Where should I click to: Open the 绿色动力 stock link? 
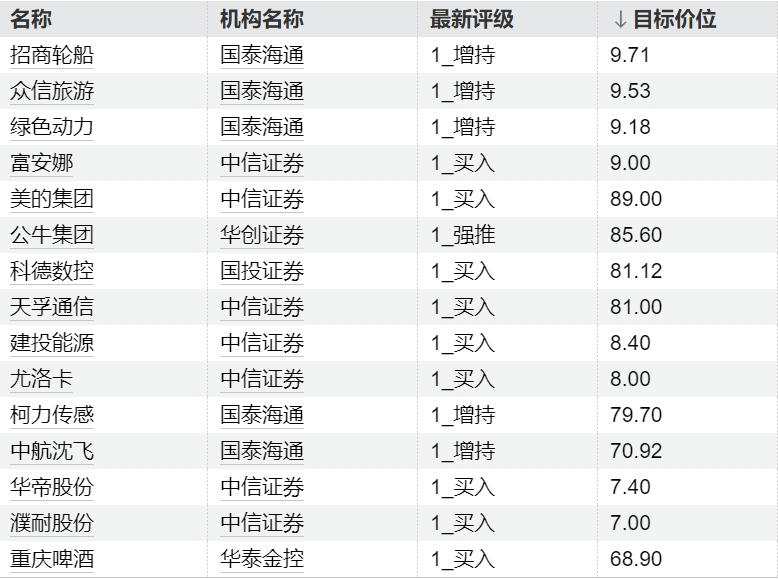click(52, 127)
